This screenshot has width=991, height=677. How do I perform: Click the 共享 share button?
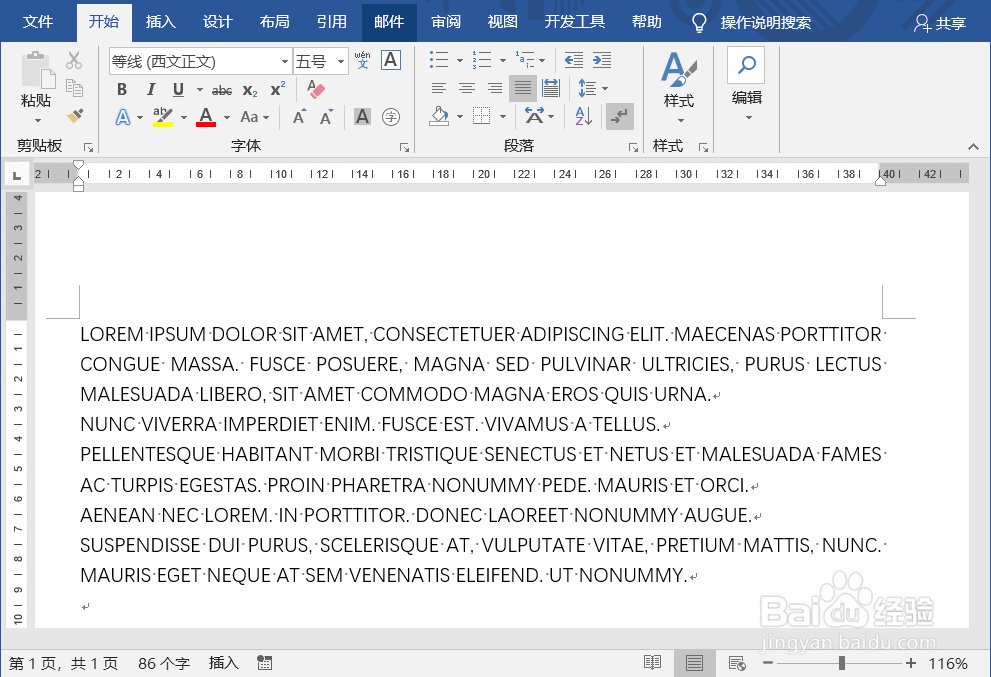940,23
